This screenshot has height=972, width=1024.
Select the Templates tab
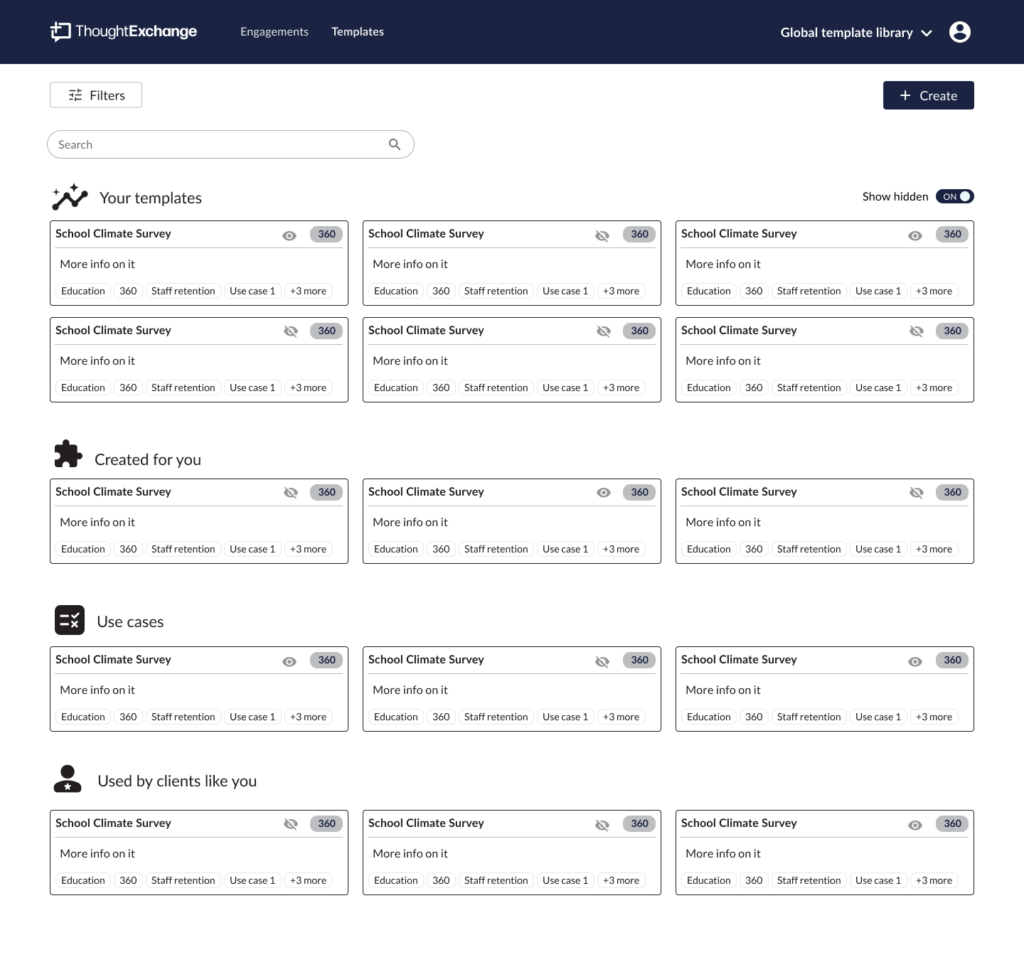tap(357, 31)
